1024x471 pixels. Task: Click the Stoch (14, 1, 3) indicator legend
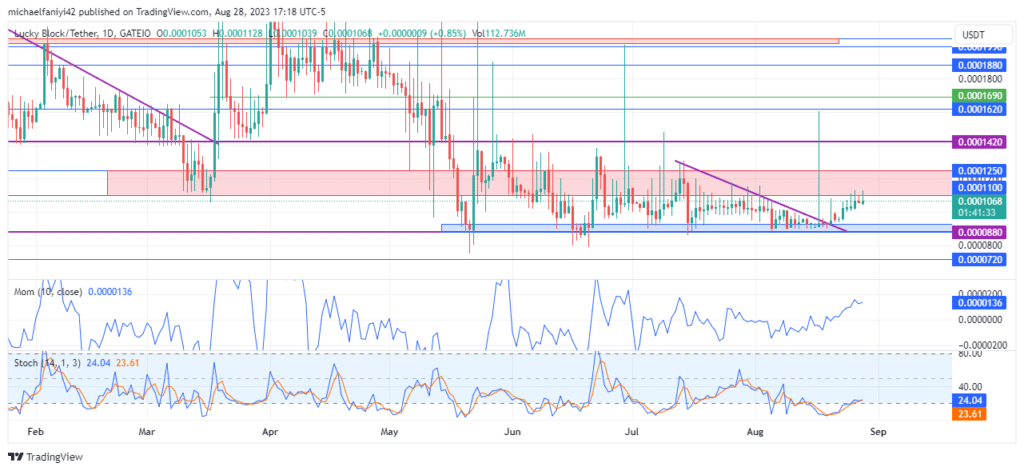pyautogui.click(x=48, y=363)
